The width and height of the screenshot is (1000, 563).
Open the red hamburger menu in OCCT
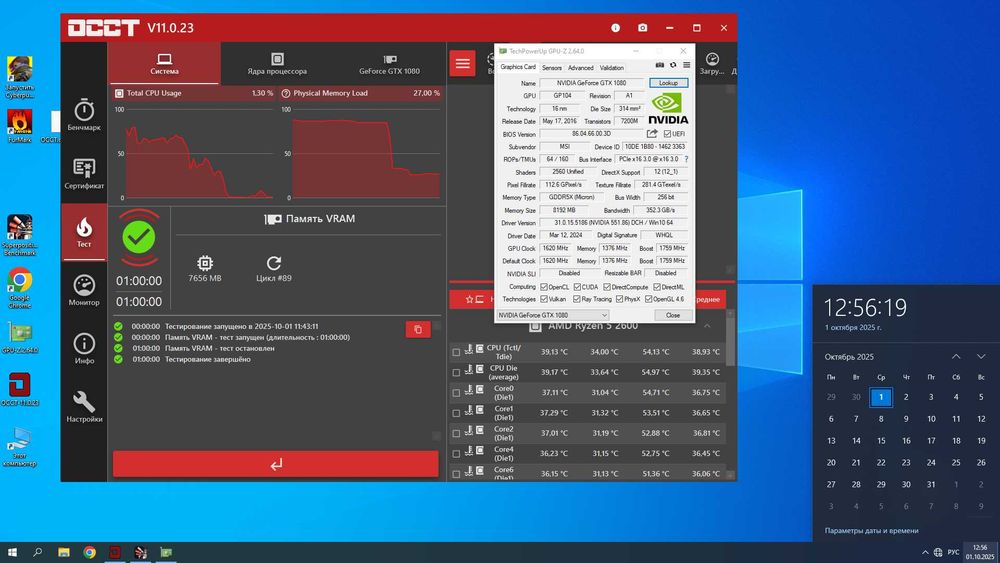(462, 63)
